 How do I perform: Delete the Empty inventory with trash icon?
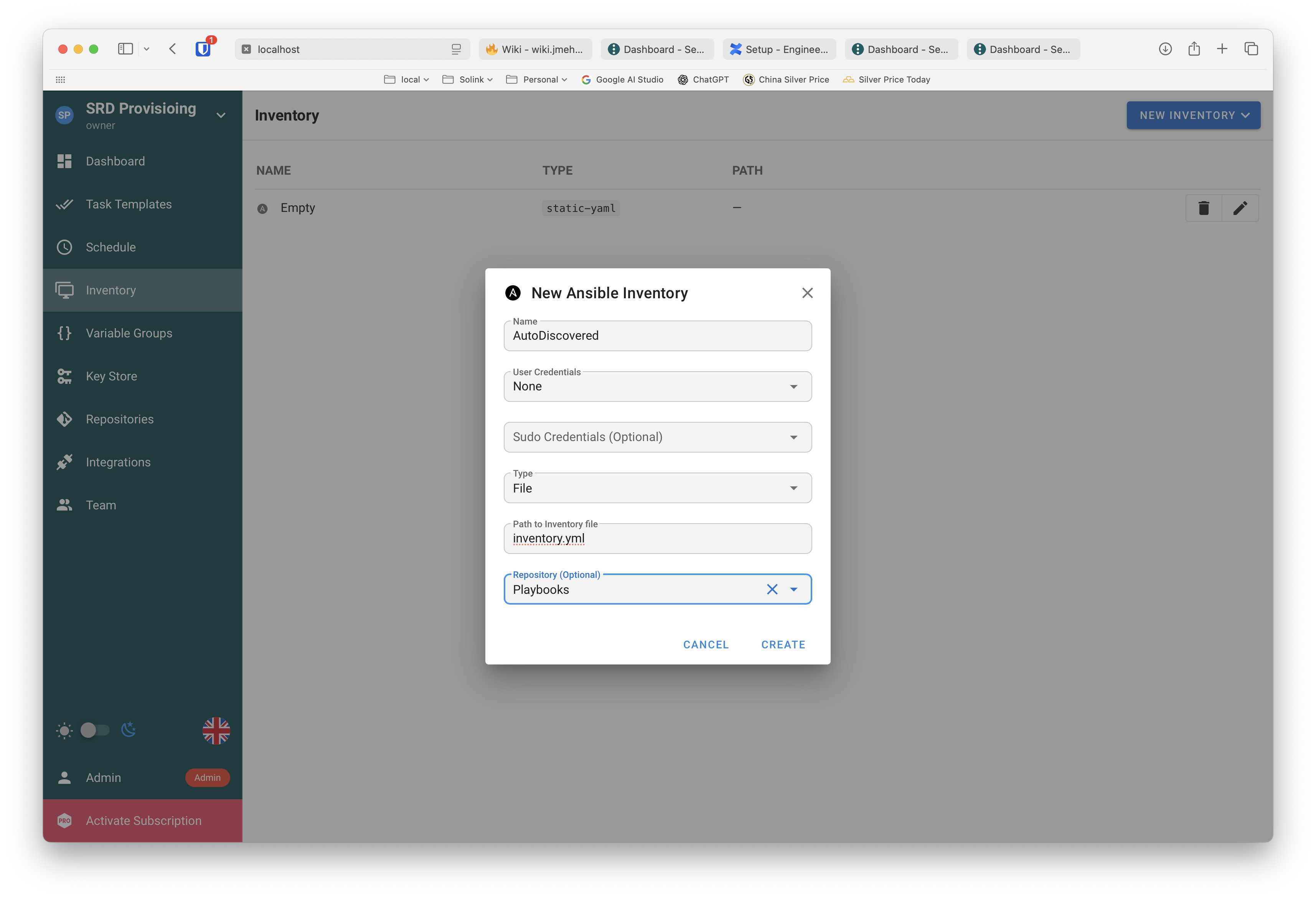pyautogui.click(x=1203, y=208)
